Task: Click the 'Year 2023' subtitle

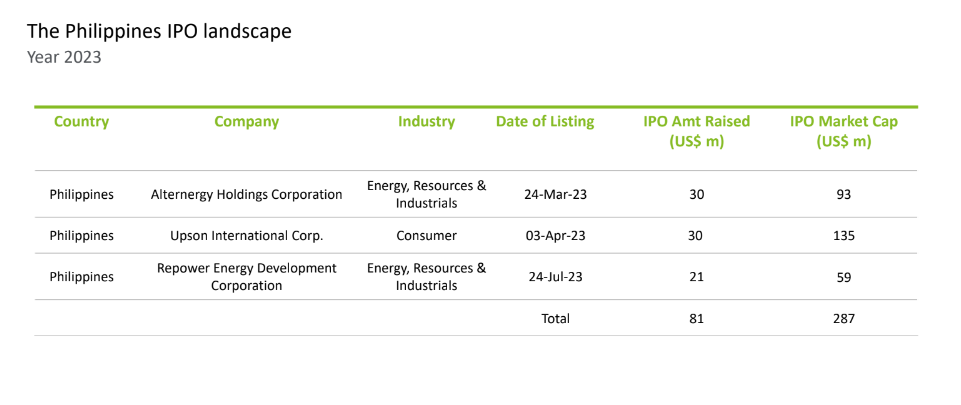Action: point(64,58)
